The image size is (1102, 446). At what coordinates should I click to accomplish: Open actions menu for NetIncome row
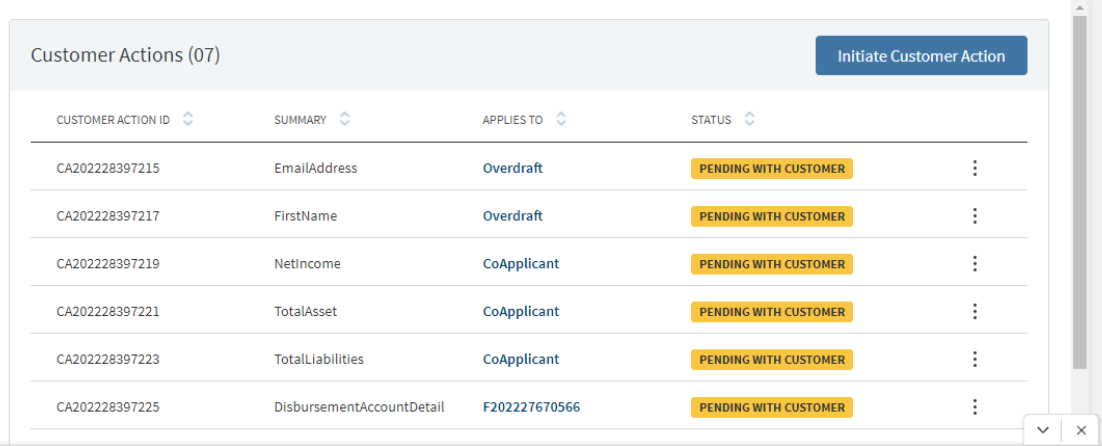point(974,264)
